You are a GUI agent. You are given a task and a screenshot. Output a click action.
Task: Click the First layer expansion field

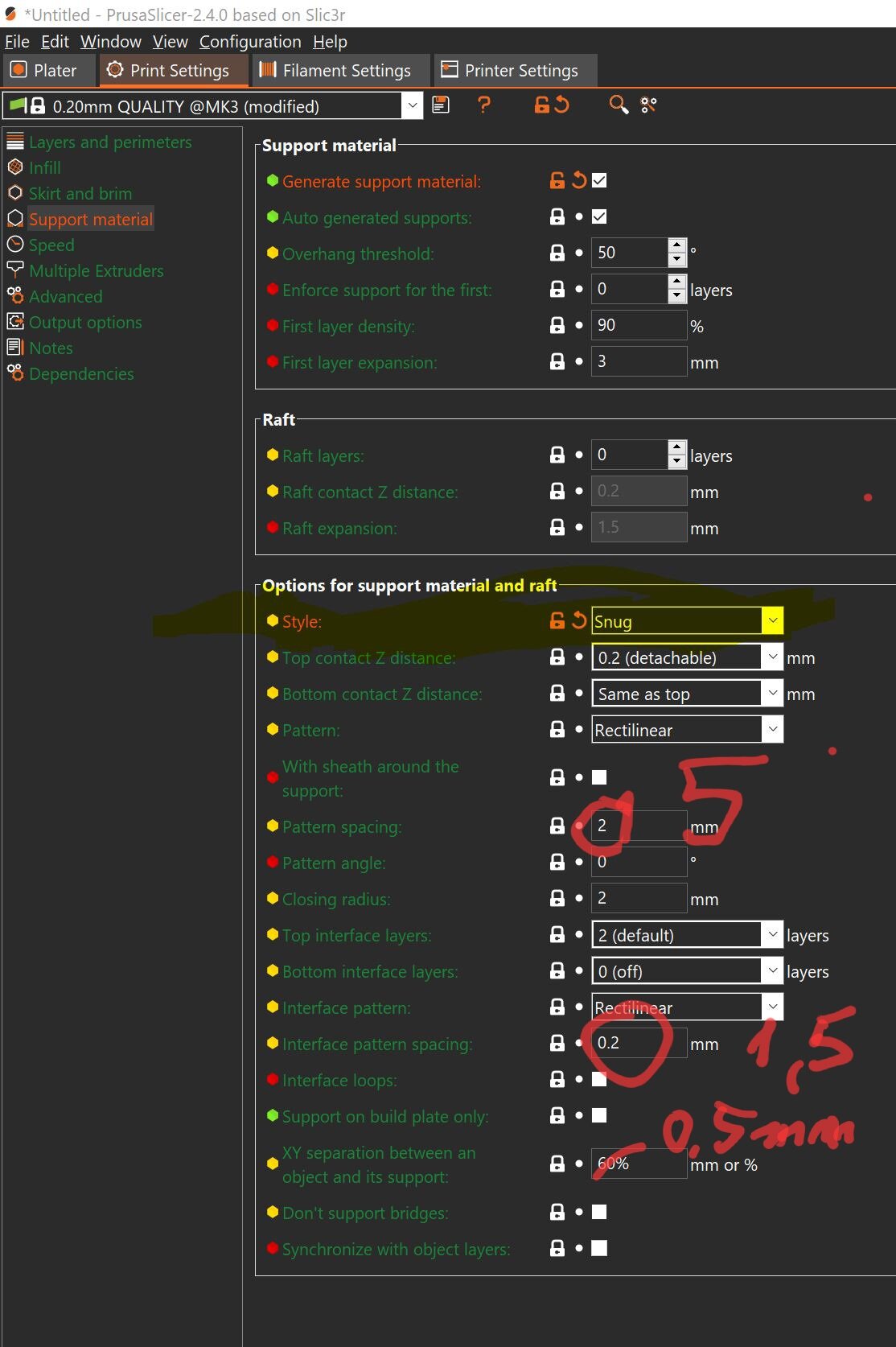(x=639, y=362)
